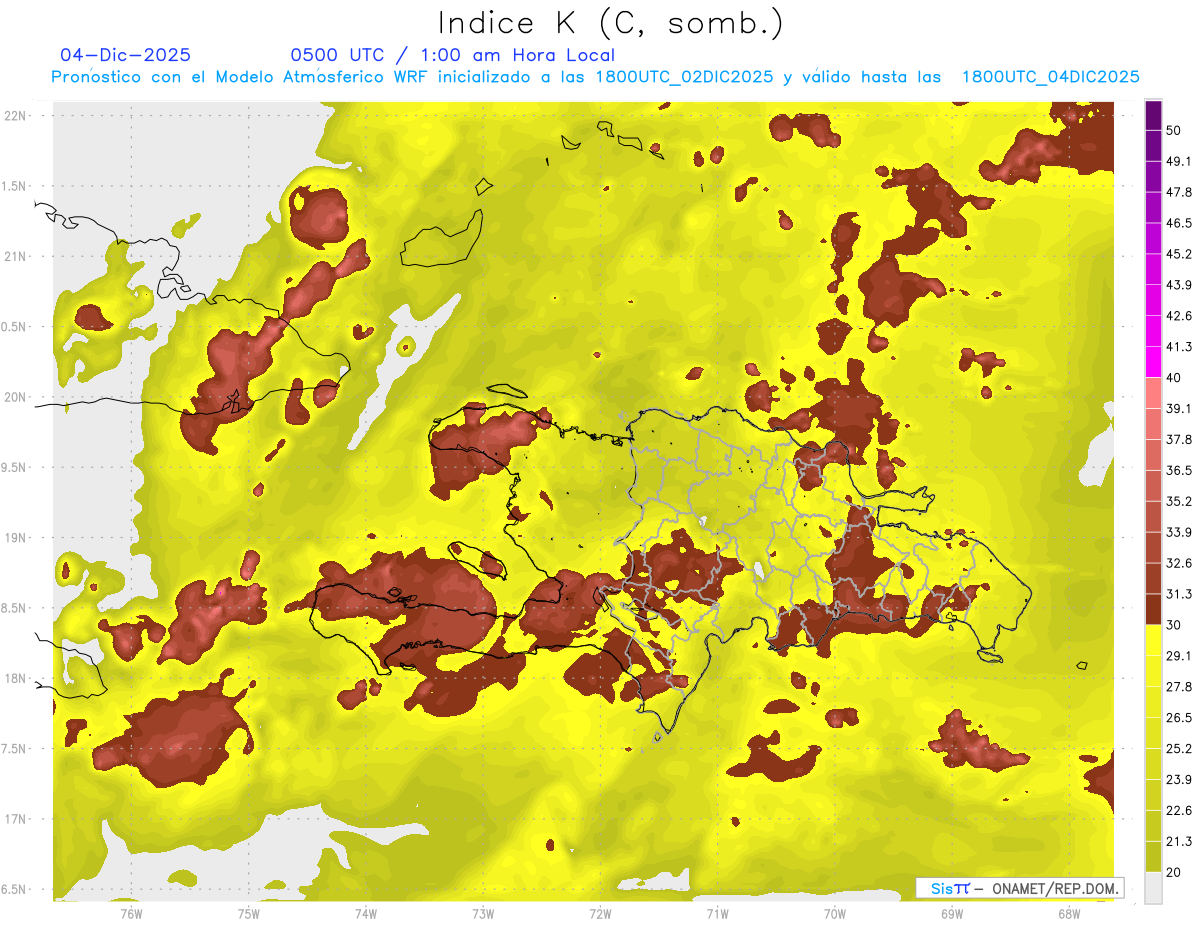This screenshot has height=927, width=1200.
Task: Click the colorbar value 40
Action: click(1174, 378)
